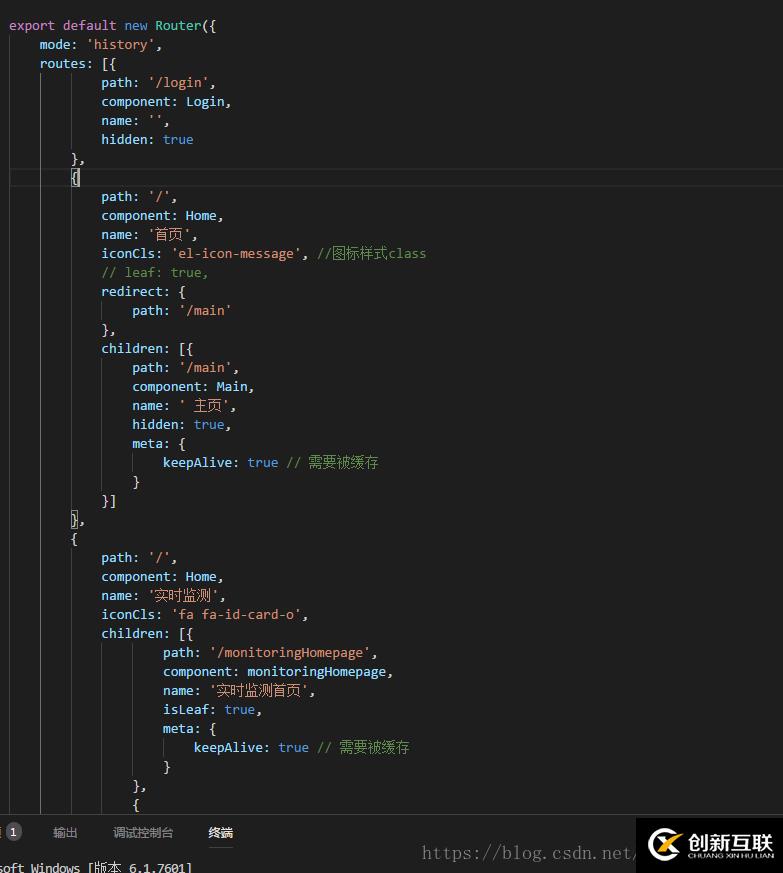Image resolution: width=783 pixels, height=873 pixels.
Task: Click the component: Main line
Action: pyautogui.click(x=193, y=386)
